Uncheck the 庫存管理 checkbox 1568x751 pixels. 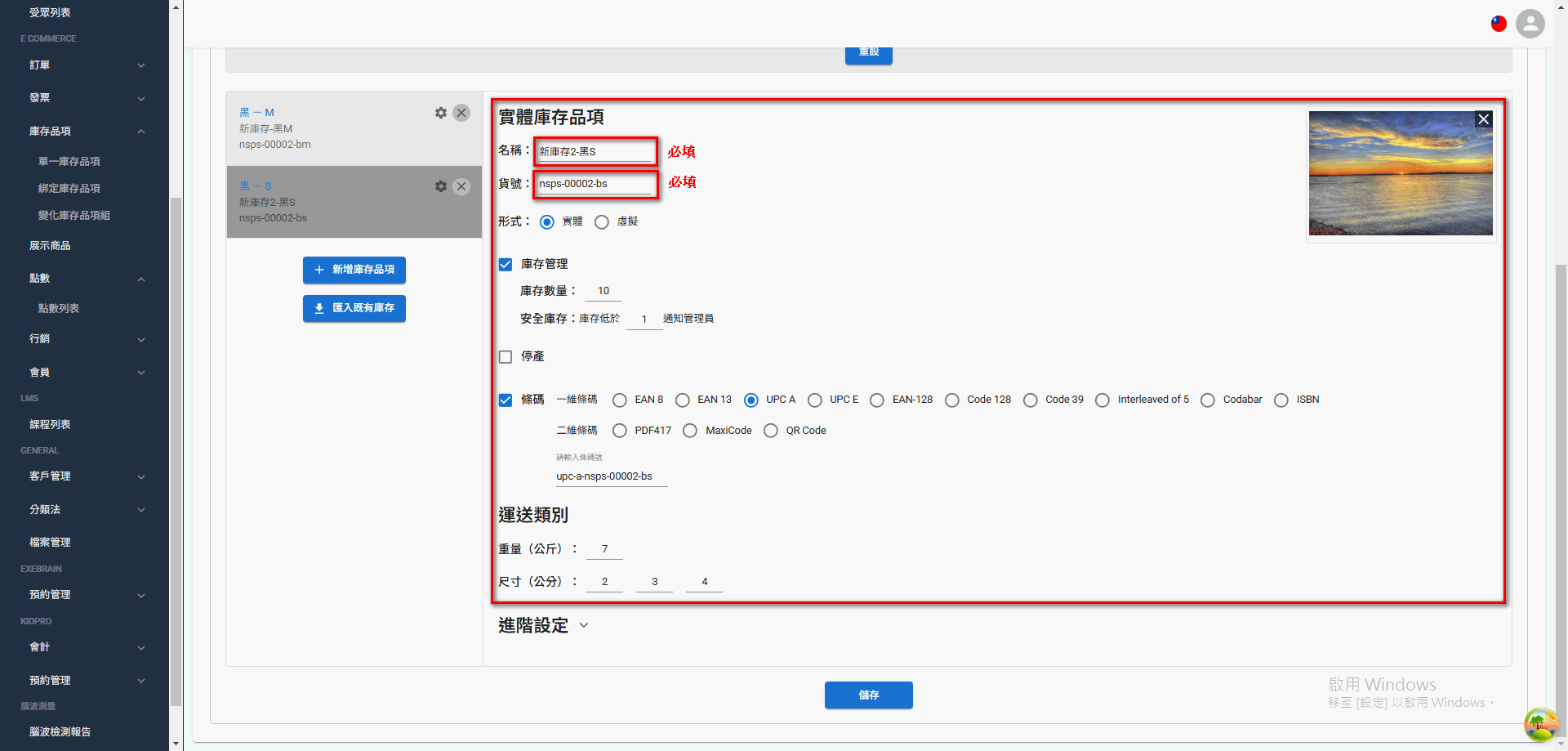[506, 265]
